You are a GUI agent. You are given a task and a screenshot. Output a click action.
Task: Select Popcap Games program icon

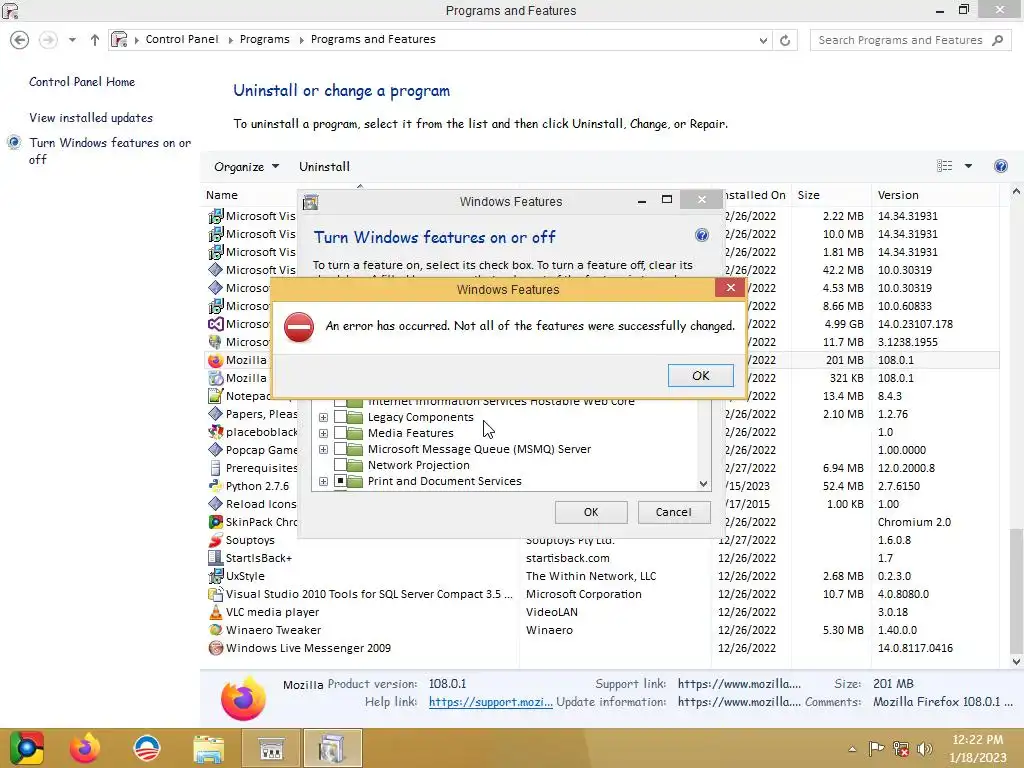[216, 450]
